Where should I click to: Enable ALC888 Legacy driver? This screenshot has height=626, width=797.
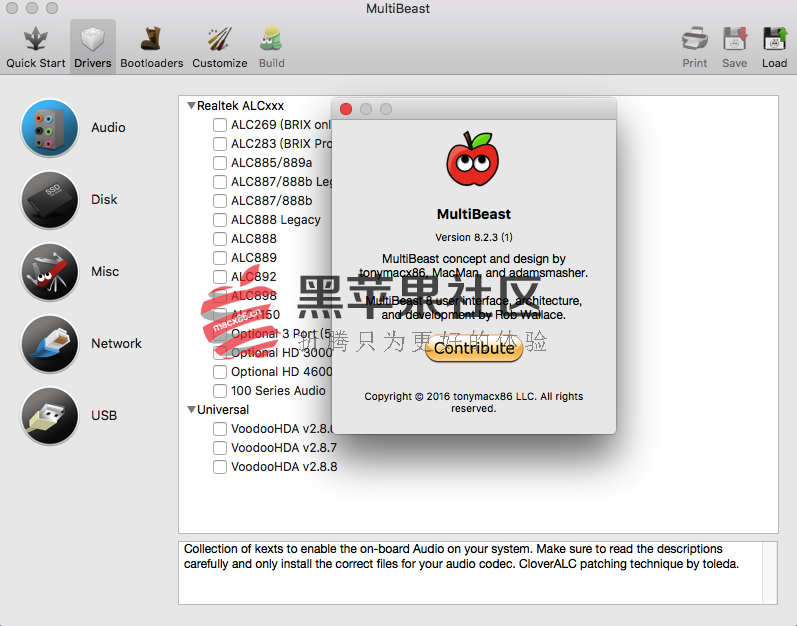click(x=220, y=220)
